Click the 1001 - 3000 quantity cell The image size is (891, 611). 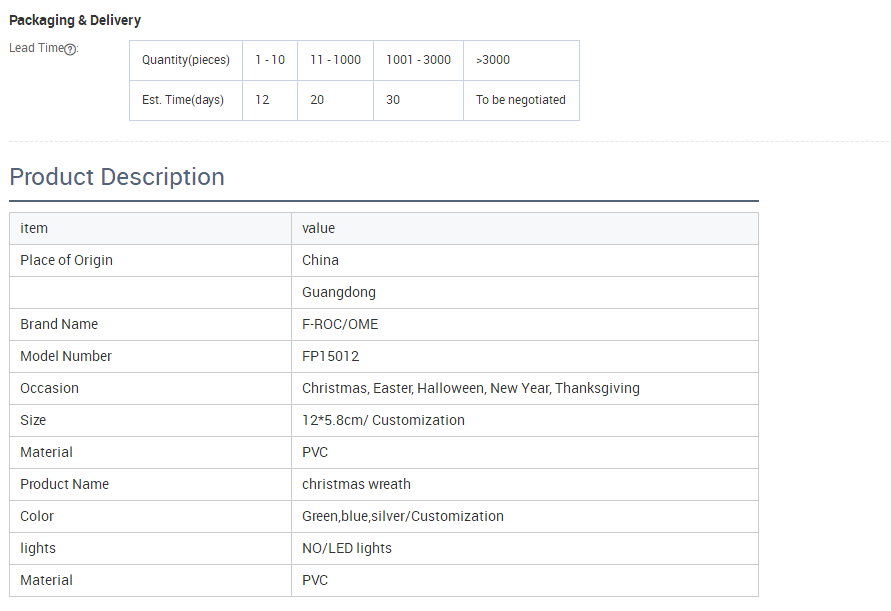[418, 60]
